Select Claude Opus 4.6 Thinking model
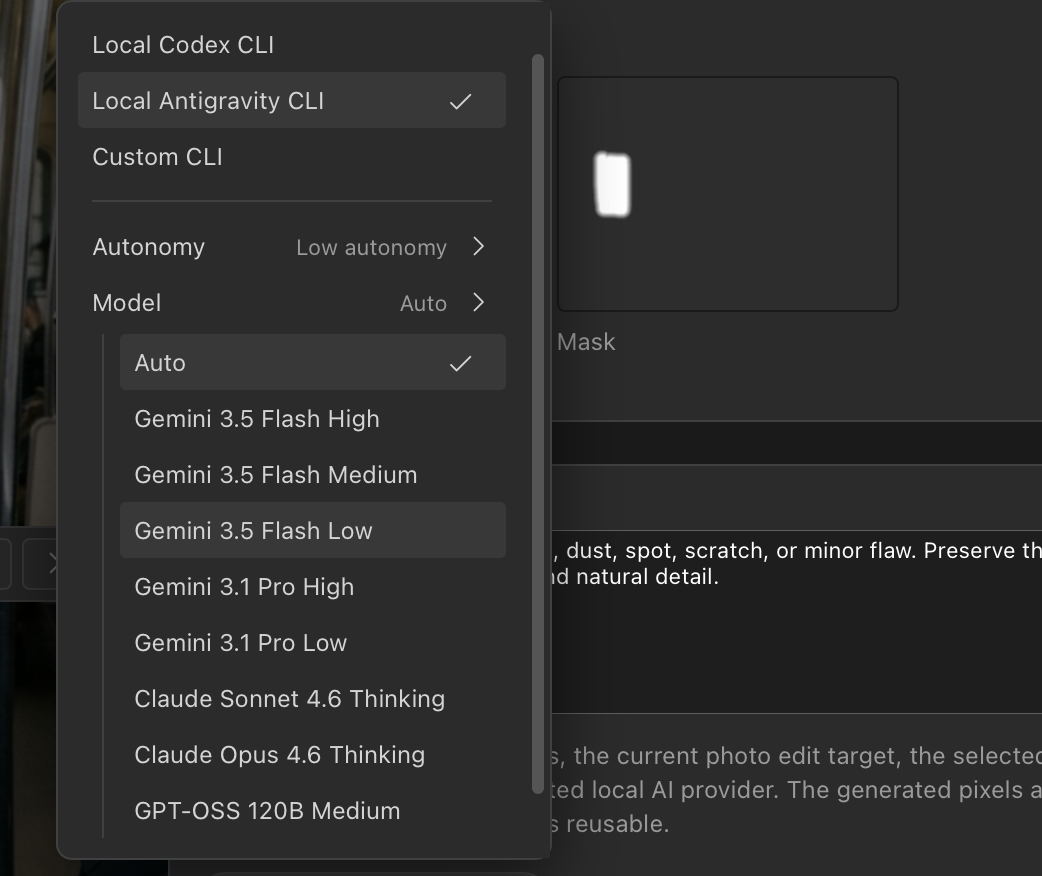 [312, 754]
